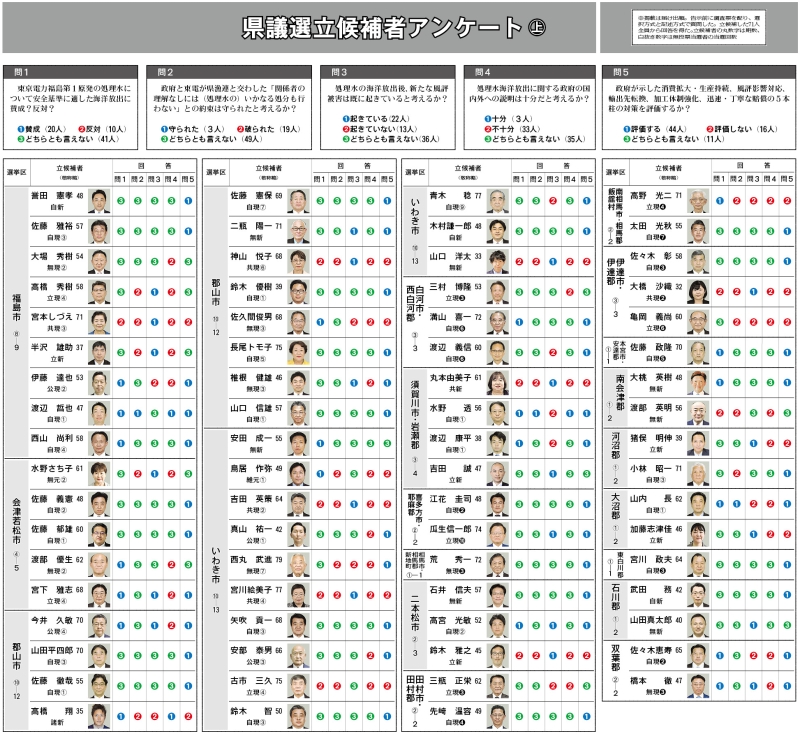Open the photo of 二瓶 陽一

pos(298,231)
